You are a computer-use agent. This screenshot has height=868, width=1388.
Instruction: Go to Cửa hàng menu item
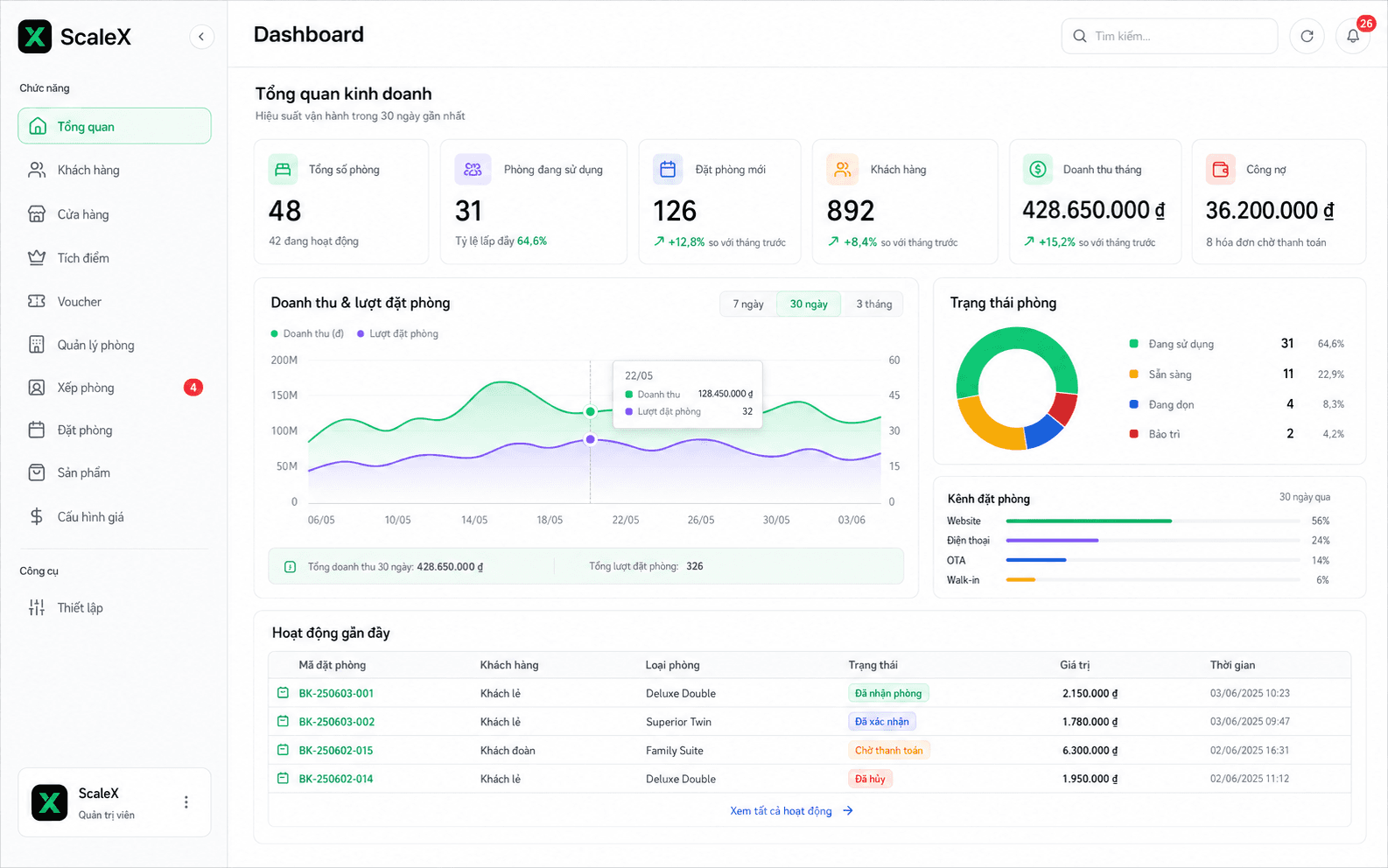(x=115, y=214)
